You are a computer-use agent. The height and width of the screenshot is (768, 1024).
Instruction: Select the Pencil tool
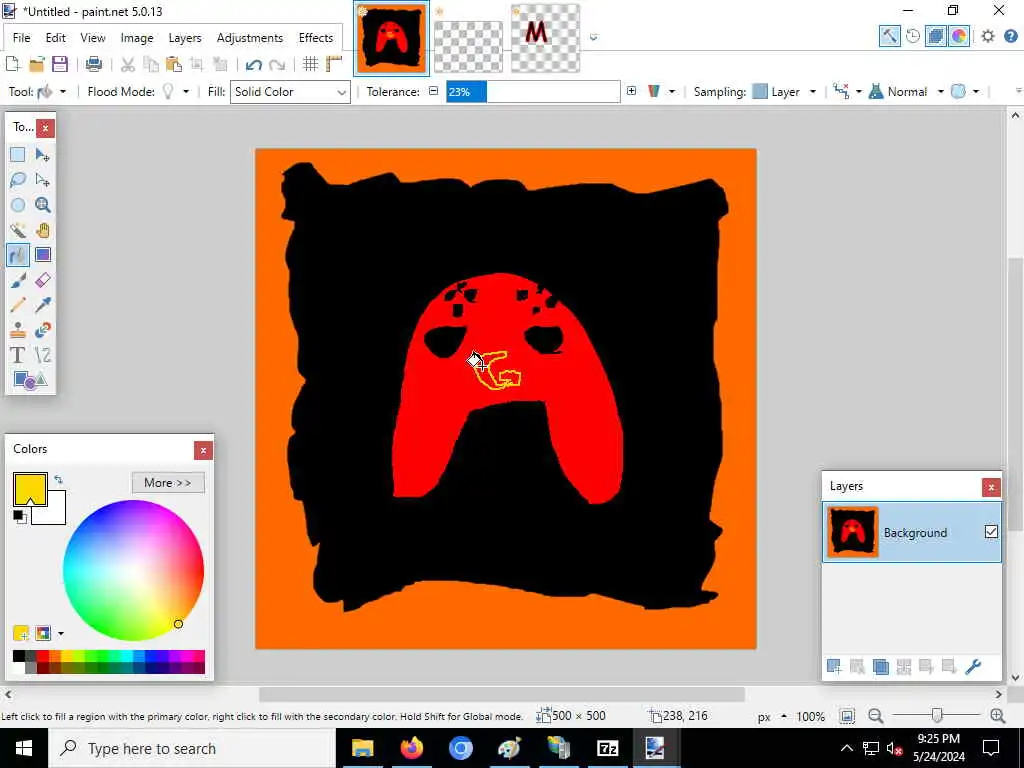click(18, 305)
